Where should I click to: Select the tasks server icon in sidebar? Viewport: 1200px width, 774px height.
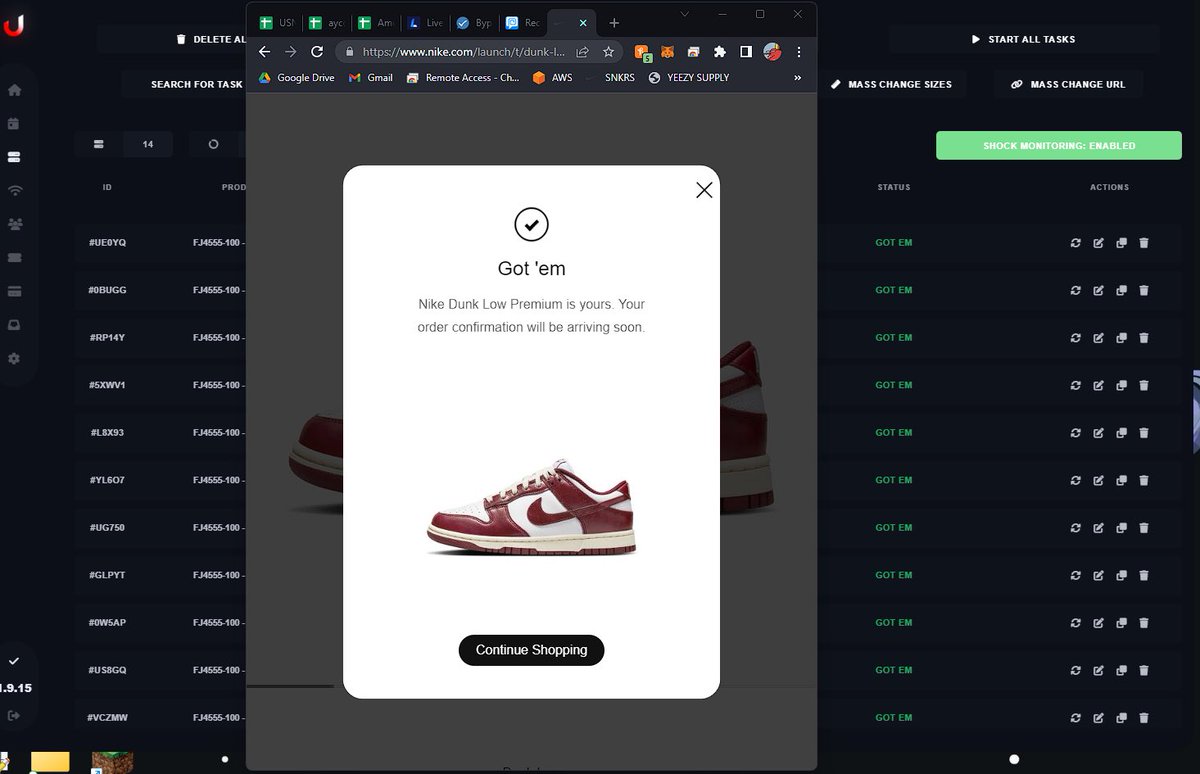click(x=14, y=157)
